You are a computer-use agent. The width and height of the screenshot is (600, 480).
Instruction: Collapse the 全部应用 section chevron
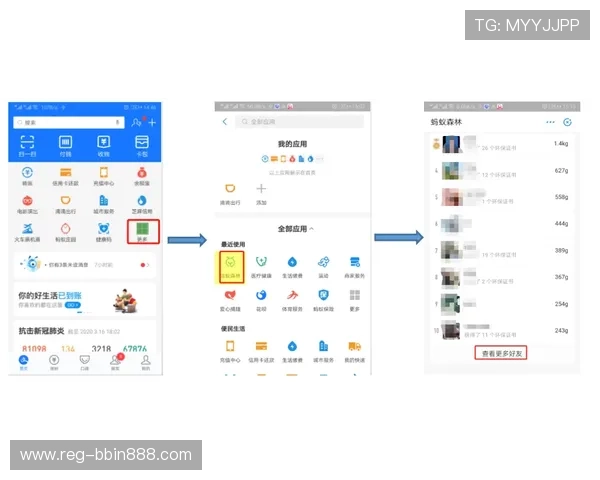(311, 229)
